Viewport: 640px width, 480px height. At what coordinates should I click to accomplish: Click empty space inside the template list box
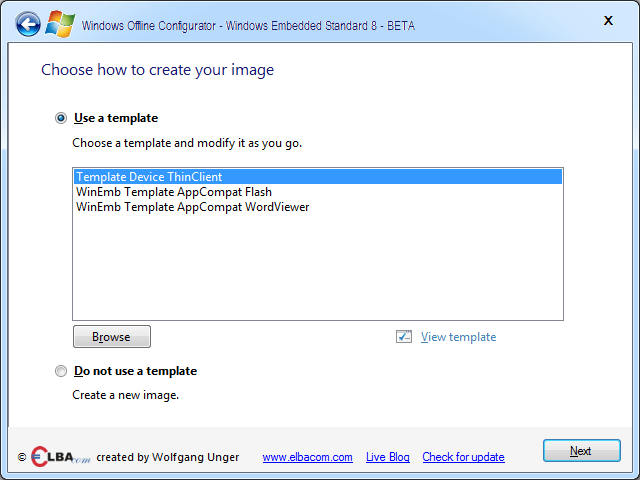(318, 267)
